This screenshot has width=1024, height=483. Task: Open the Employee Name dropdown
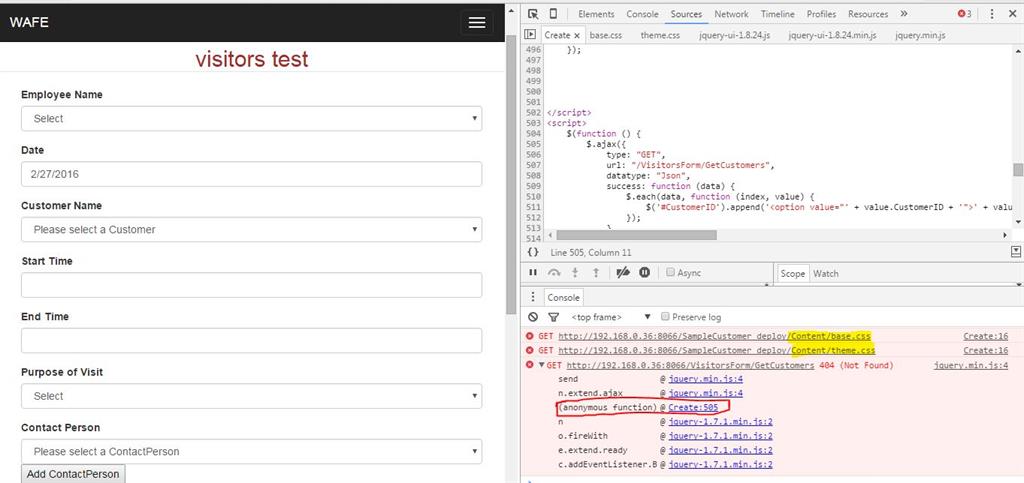[x=251, y=119]
